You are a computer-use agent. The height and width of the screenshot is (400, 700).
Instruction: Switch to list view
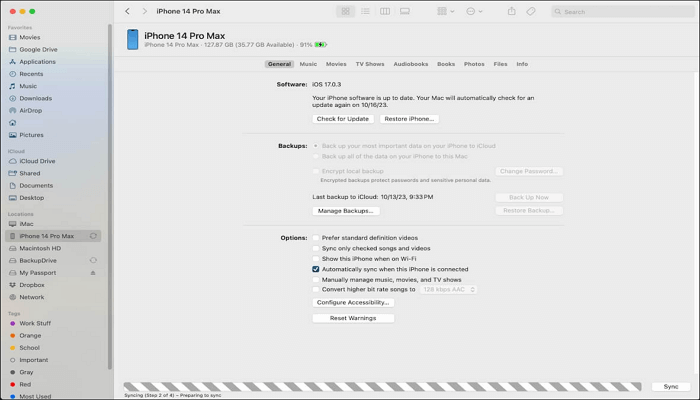pyautogui.click(x=365, y=11)
